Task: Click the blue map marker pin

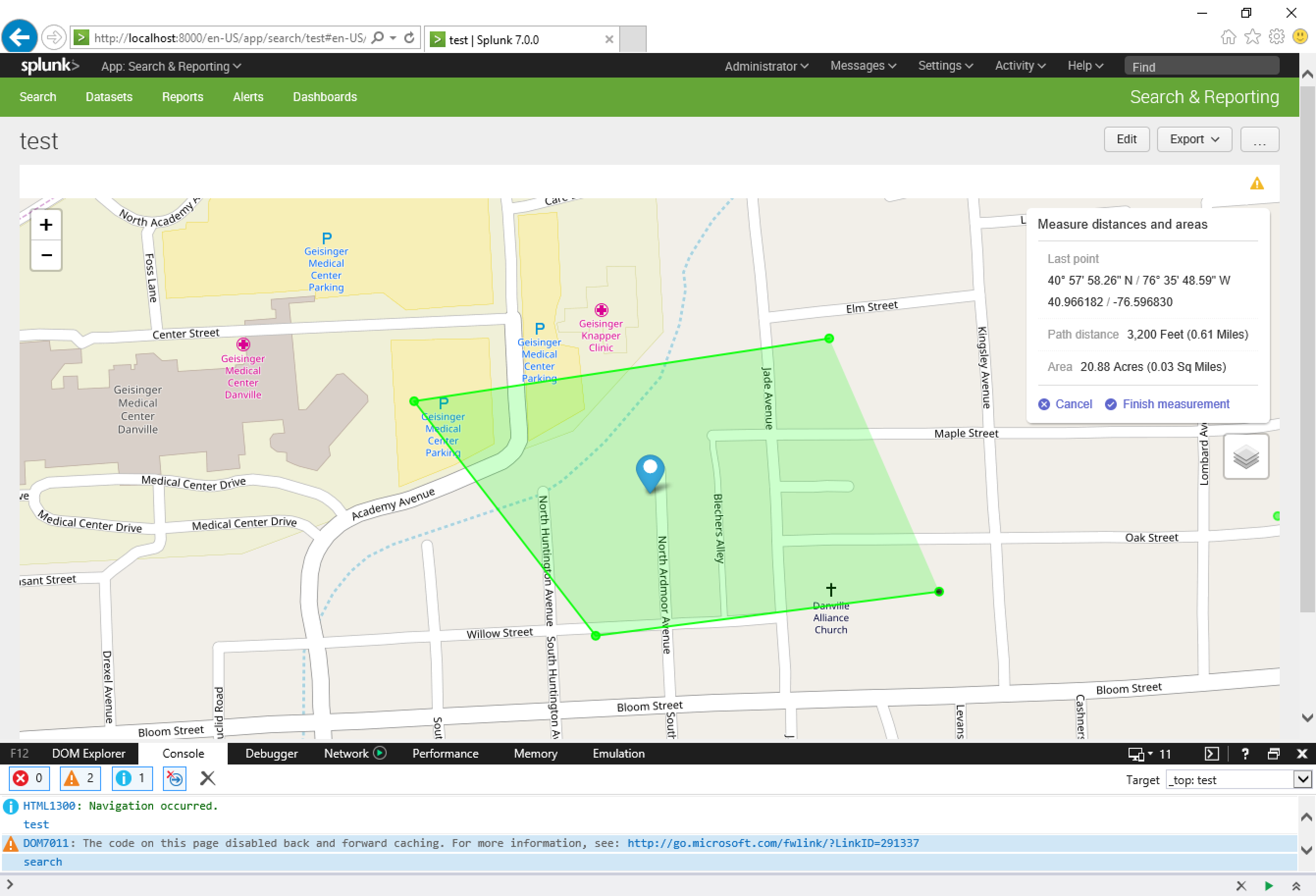Action: click(x=650, y=473)
